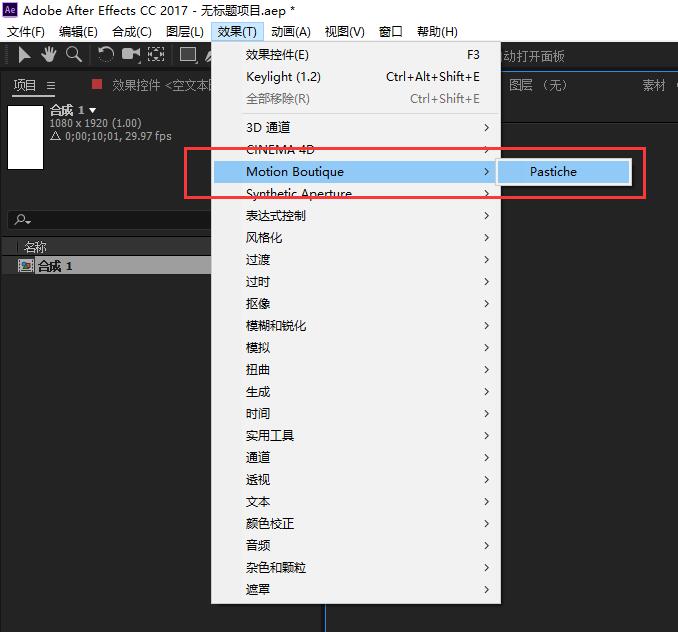Switch to the 素材 viewer tab
Viewport: 678px width, 632px height.
(654, 85)
